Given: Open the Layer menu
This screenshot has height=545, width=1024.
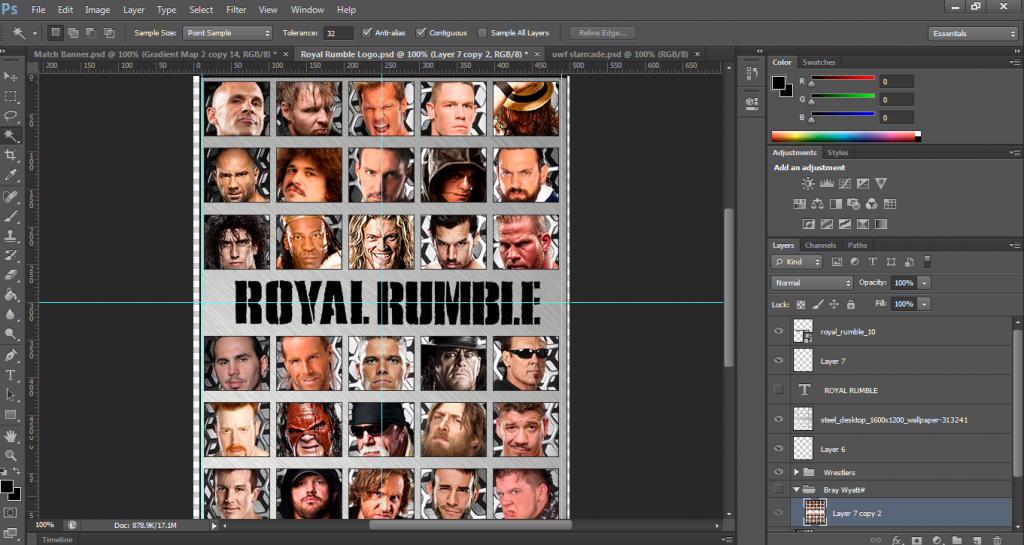Looking at the screenshot, I should pos(134,10).
